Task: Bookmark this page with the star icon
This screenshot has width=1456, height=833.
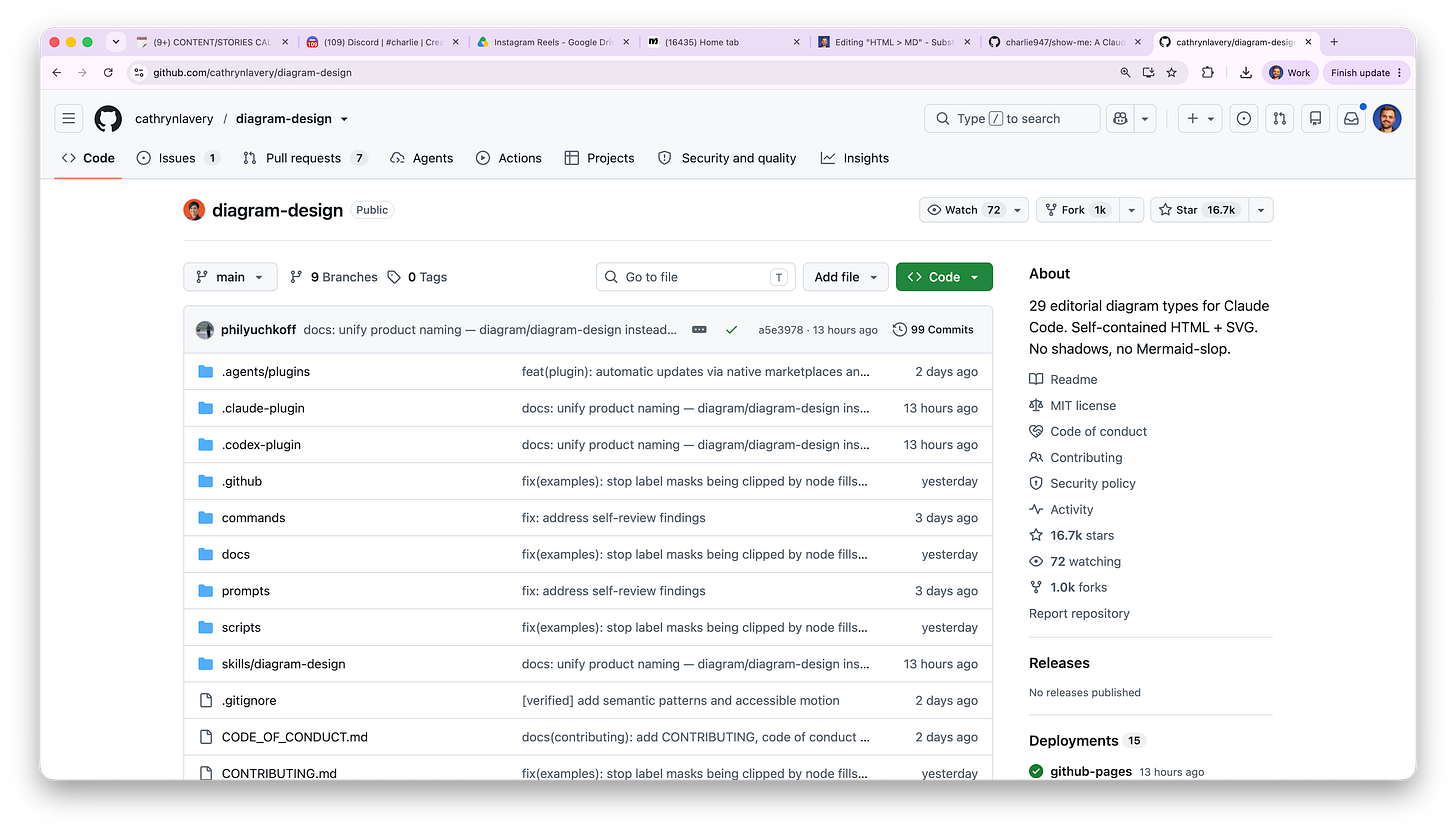Action: [x=1172, y=72]
